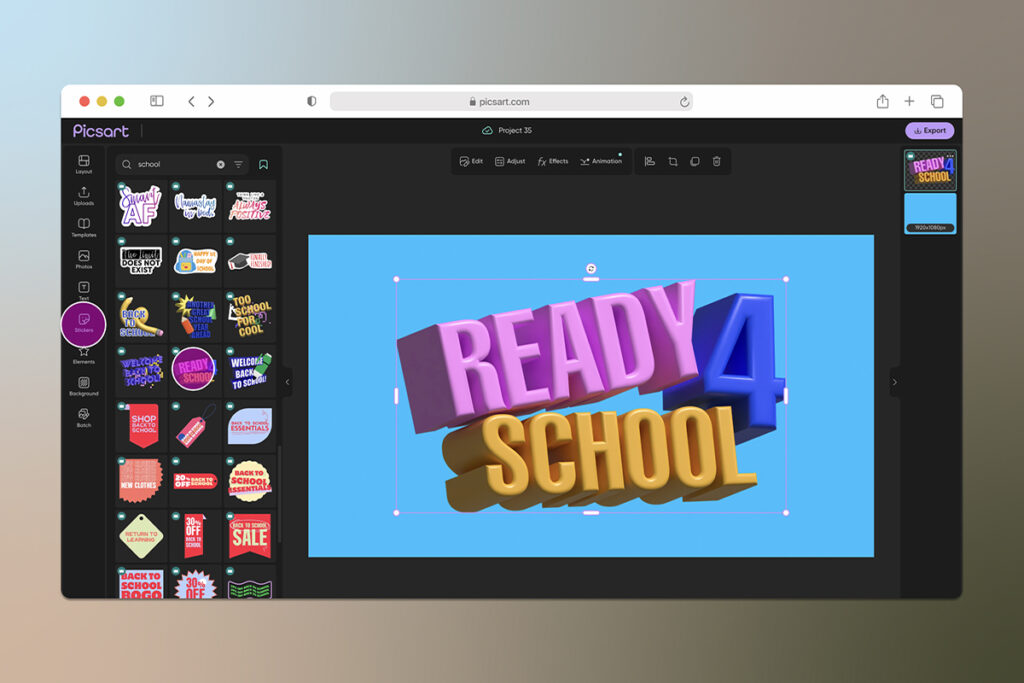This screenshot has height=683, width=1024.
Task: Open the Animation tab
Action: click(601, 161)
